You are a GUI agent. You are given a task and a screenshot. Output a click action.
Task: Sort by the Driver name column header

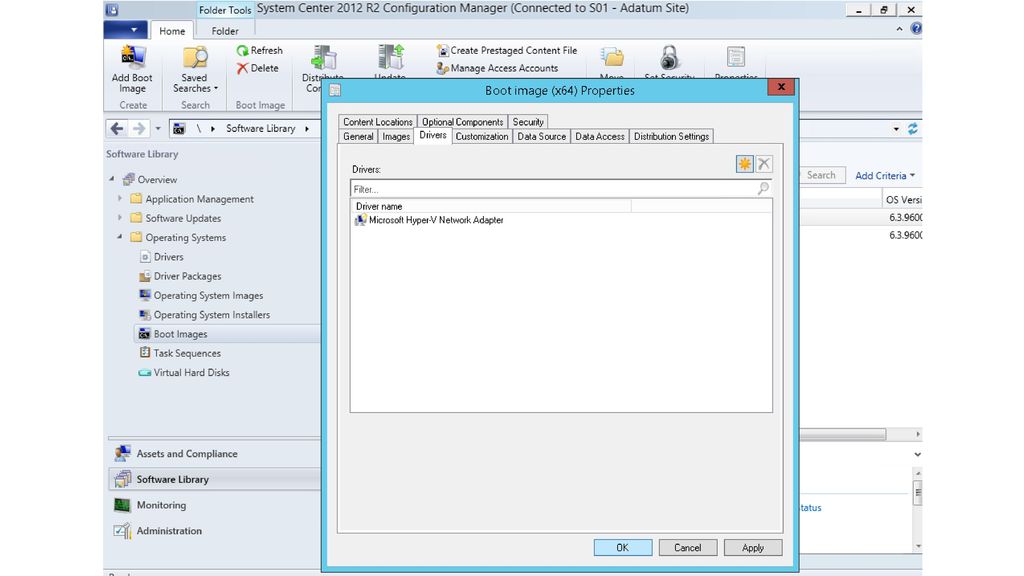coord(491,206)
